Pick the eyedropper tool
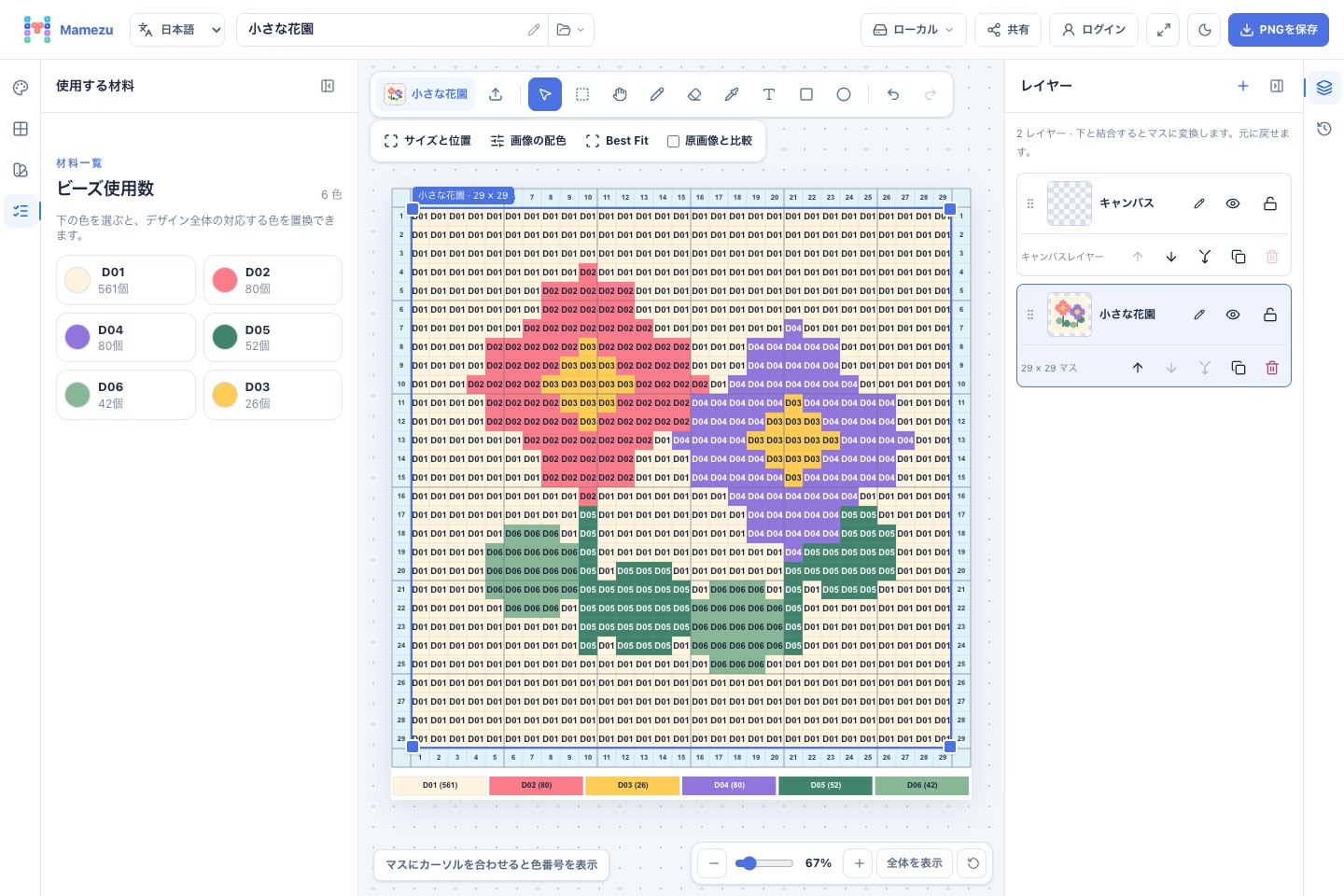This screenshot has width=1344, height=896. click(x=732, y=94)
